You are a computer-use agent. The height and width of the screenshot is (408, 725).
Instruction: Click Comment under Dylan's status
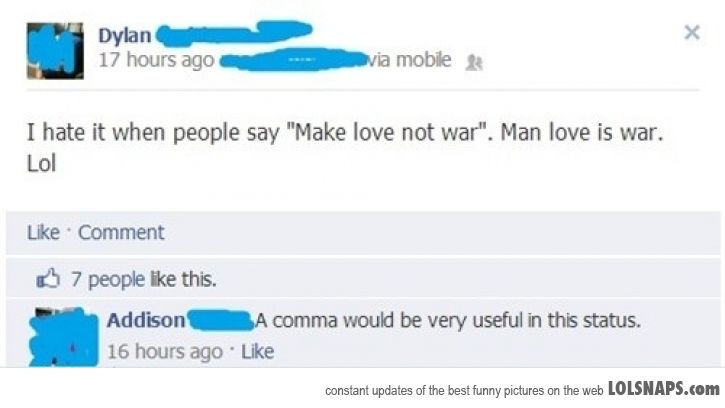(x=121, y=232)
